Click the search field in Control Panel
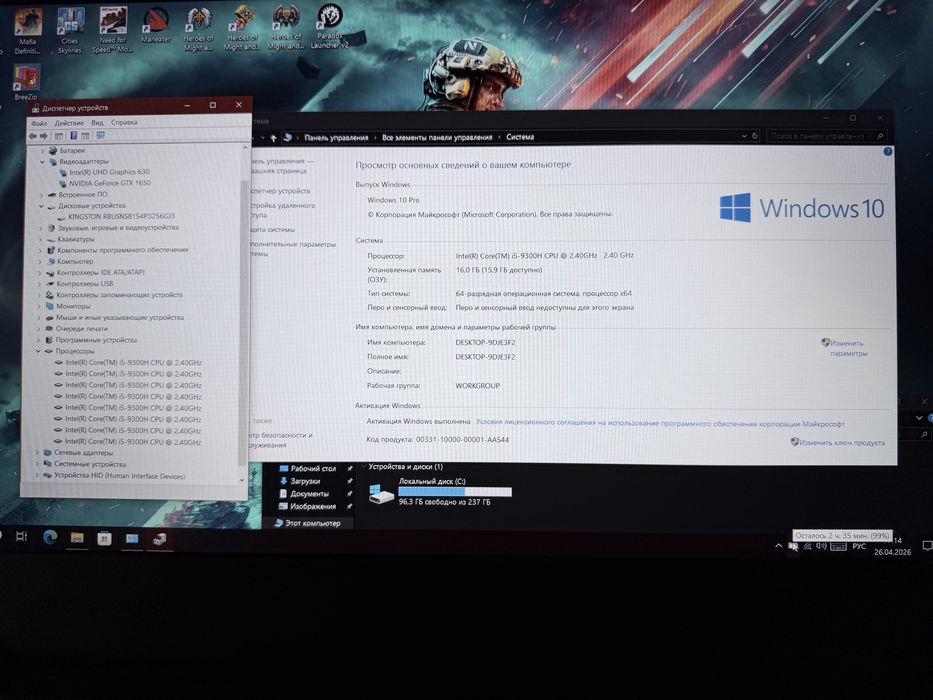The width and height of the screenshot is (933, 700). coord(826,136)
